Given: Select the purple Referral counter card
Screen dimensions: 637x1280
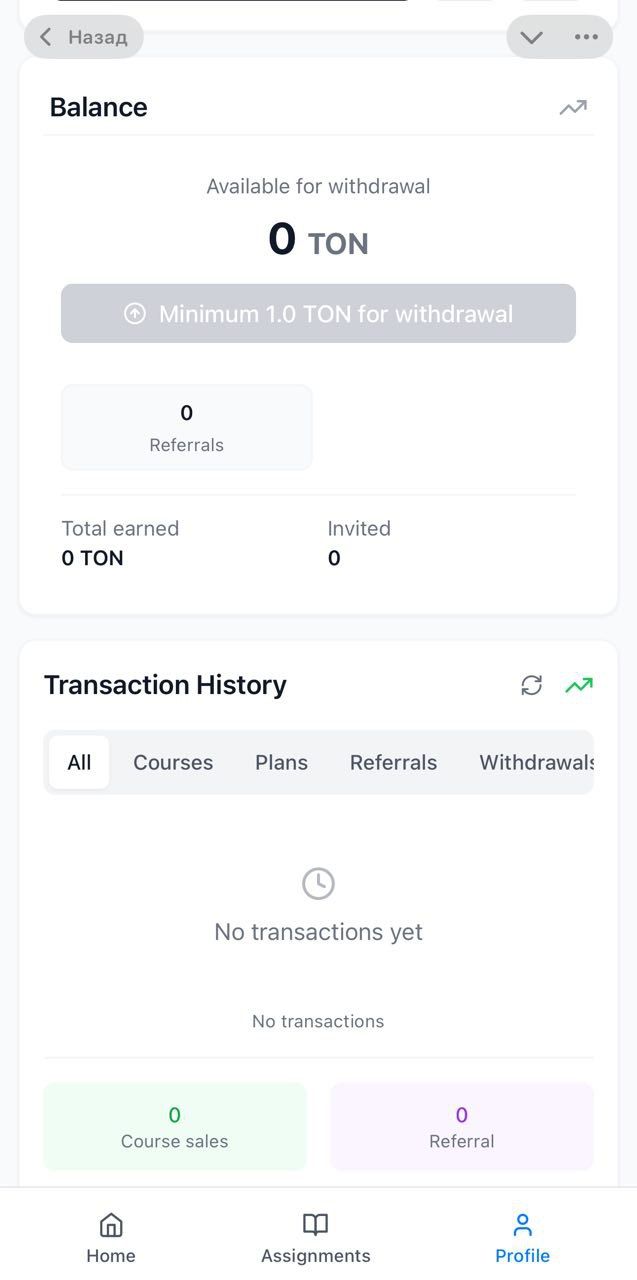Looking at the screenshot, I should point(461,1126).
